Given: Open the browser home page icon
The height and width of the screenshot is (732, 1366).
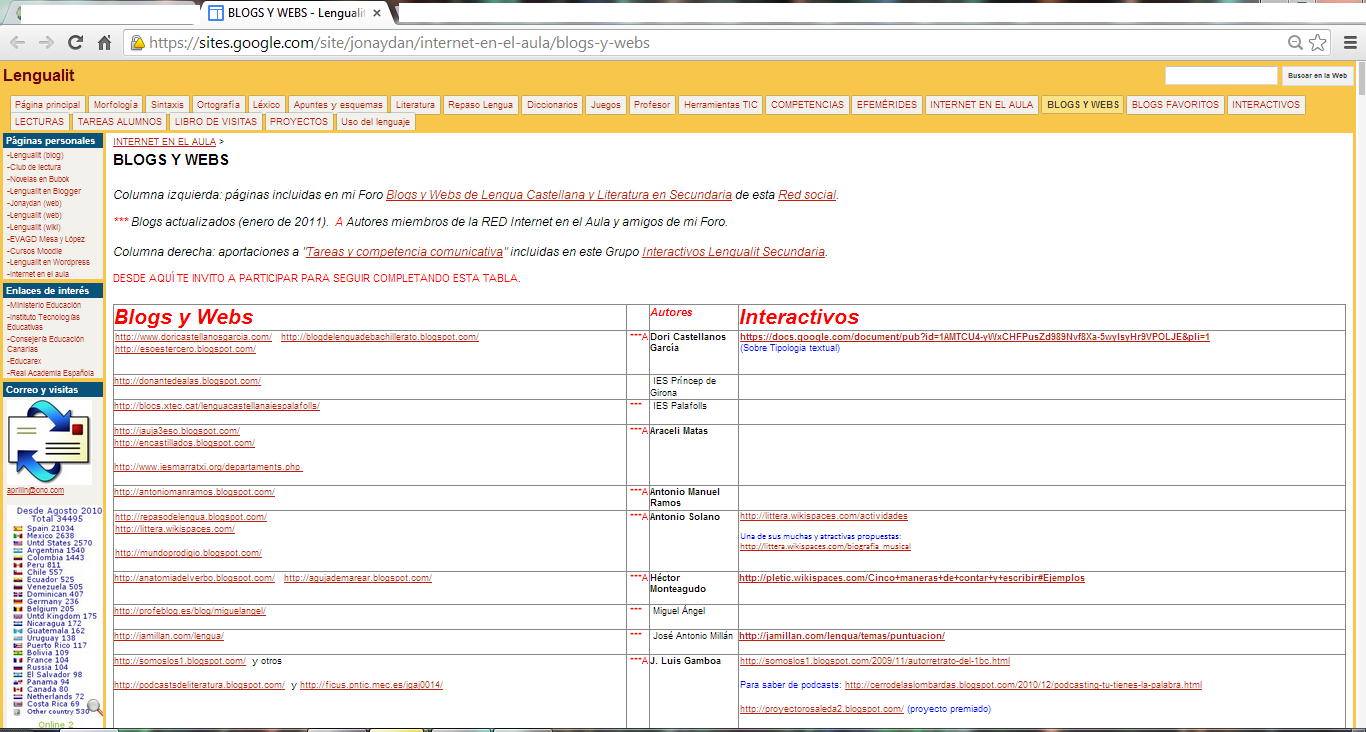Looking at the screenshot, I should click(104, 43).
